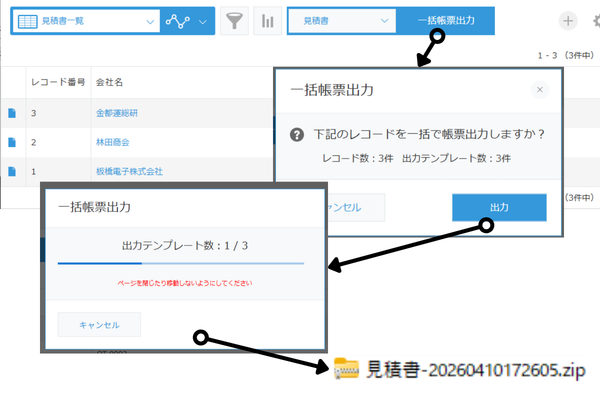The width and height of the screenshot is (600, 400).
Task: Open record 2 details via document icon
Action: click(12, 142)
